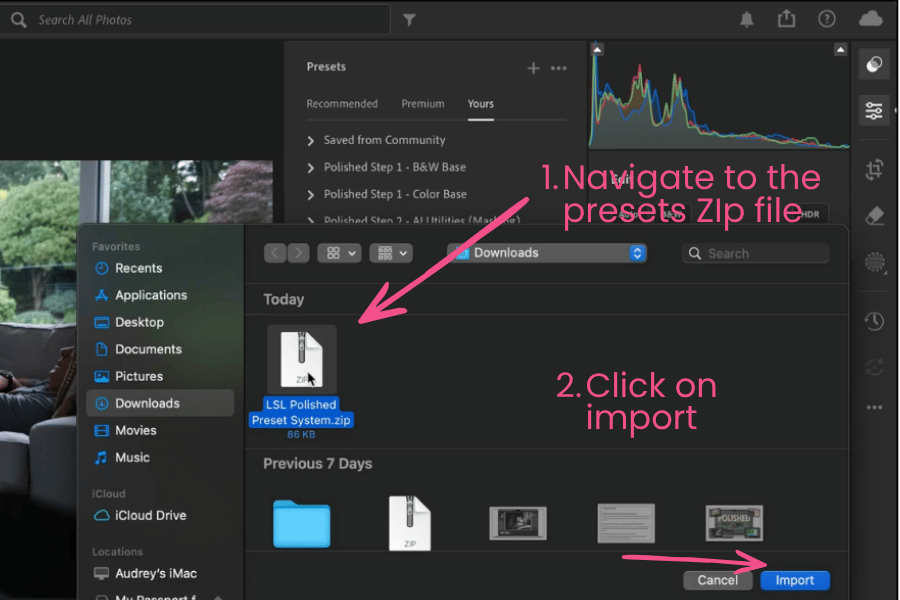The height and width of the screenshot is (600, 900).
Task: Select Pictures in the sidebar
Action: point(160,376)
